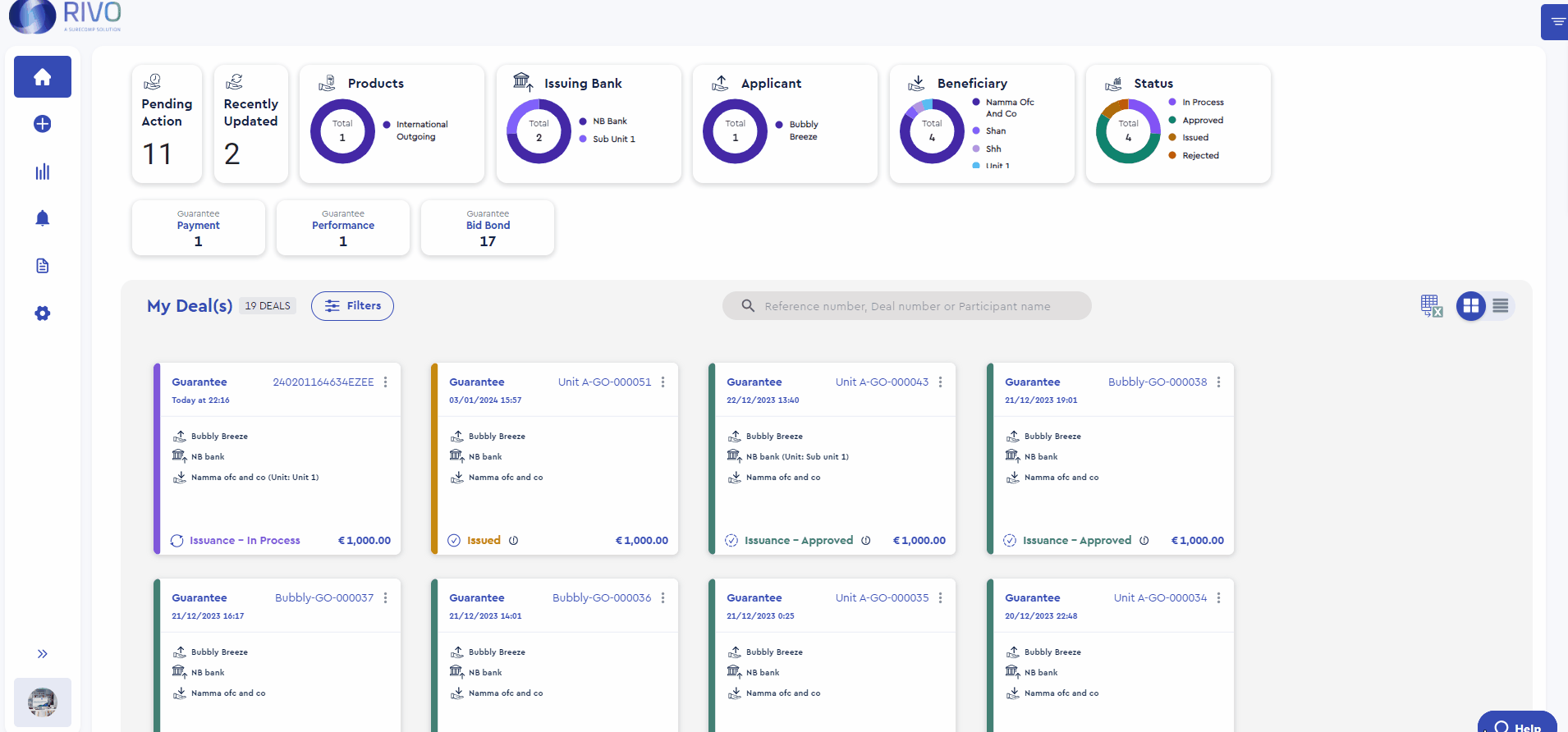Select Guarantee Bid Bond tab
The image size is (1568, 732).
(x=488, y=228)
